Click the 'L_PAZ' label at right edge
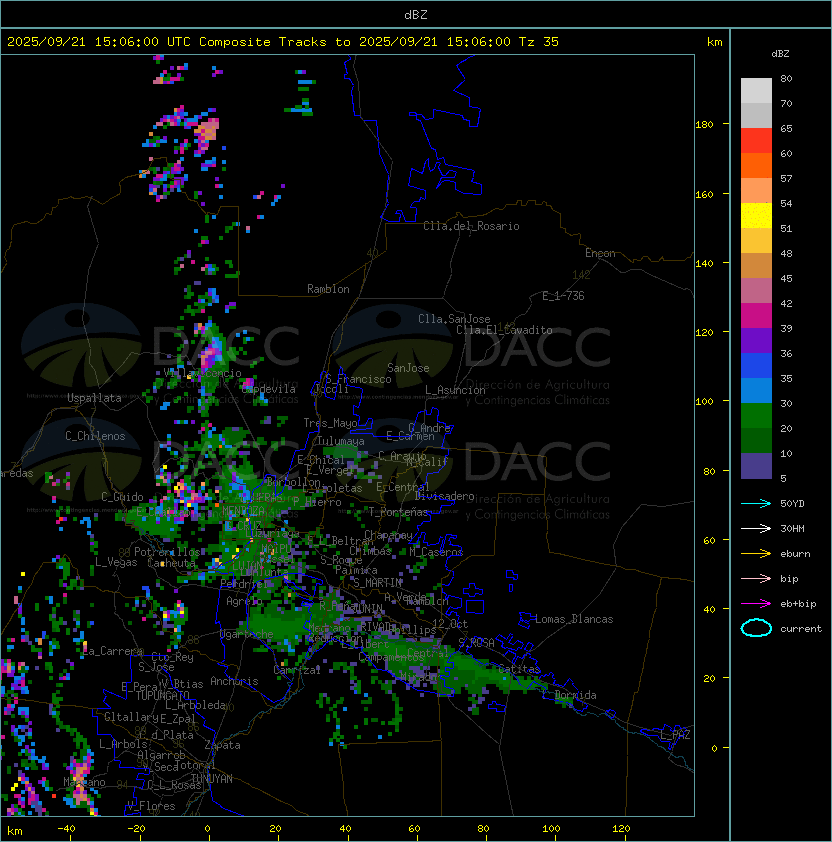The image size is (832, 842). [675, 735]
